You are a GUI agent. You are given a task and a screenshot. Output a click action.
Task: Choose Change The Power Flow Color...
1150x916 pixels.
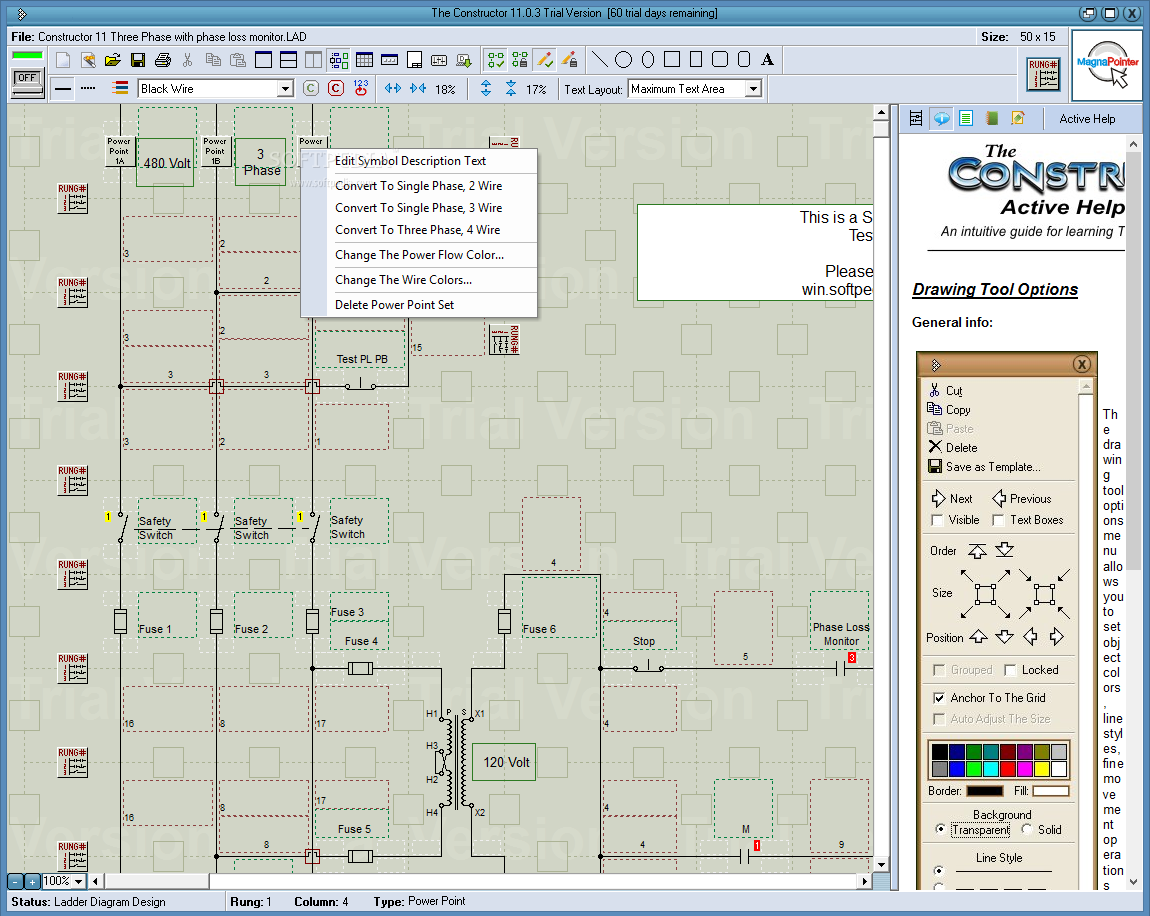[419, 254]
